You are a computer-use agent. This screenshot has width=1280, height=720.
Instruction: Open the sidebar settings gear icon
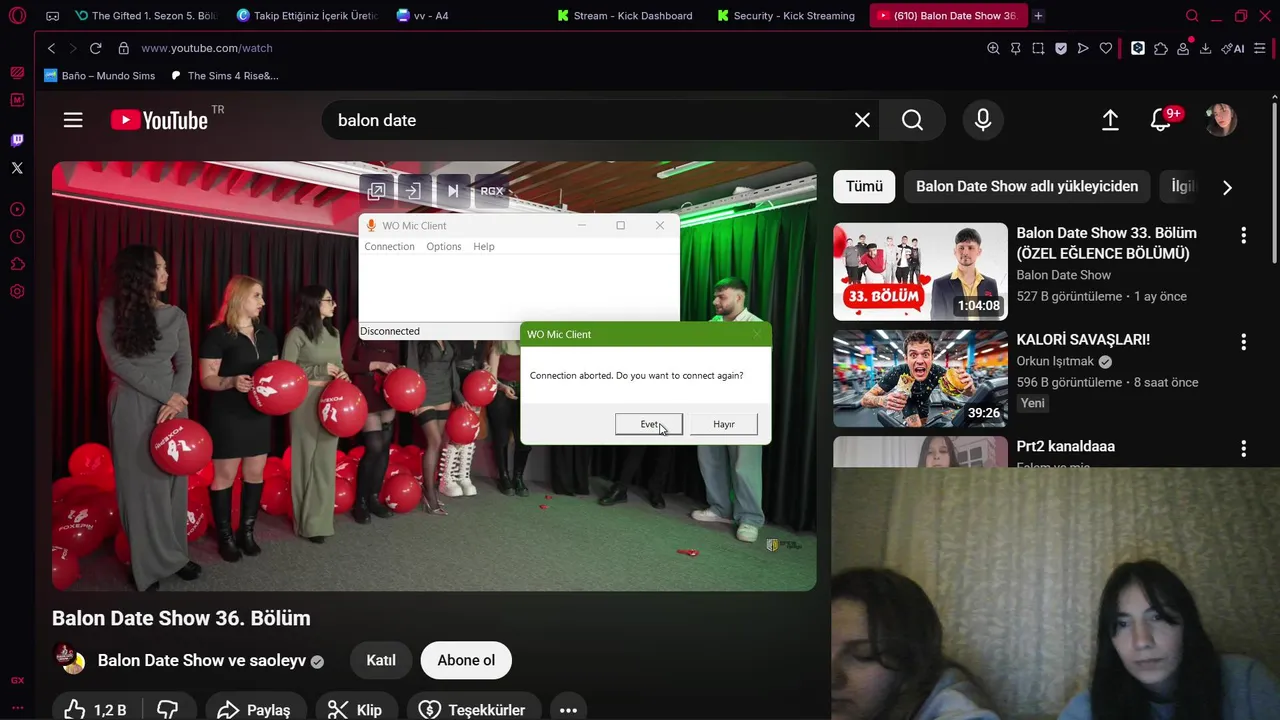pyautogui.click(x=17, y=292)
